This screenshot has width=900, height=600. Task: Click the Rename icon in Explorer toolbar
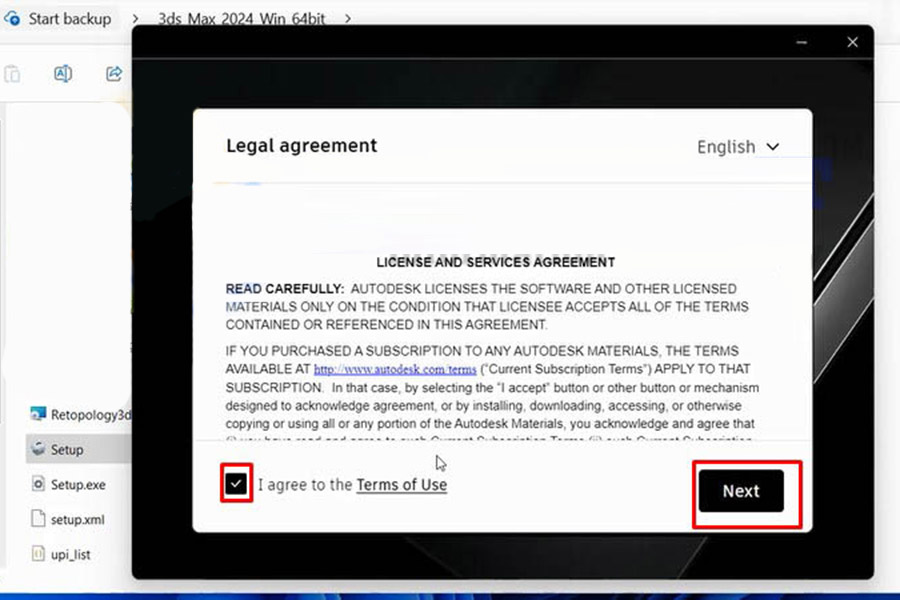[x=62, y=74]
